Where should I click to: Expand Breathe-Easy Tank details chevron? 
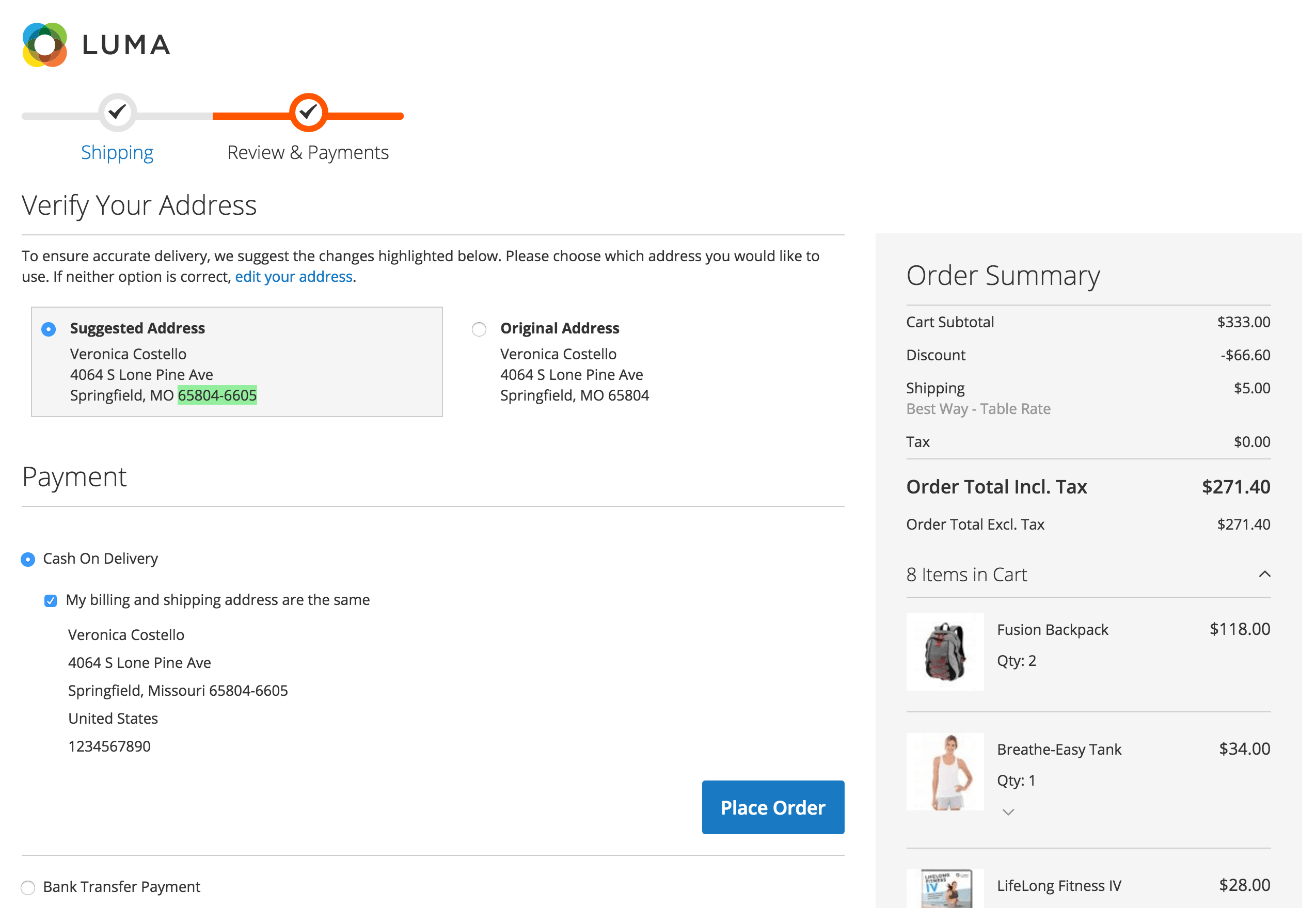(1008, 812)
